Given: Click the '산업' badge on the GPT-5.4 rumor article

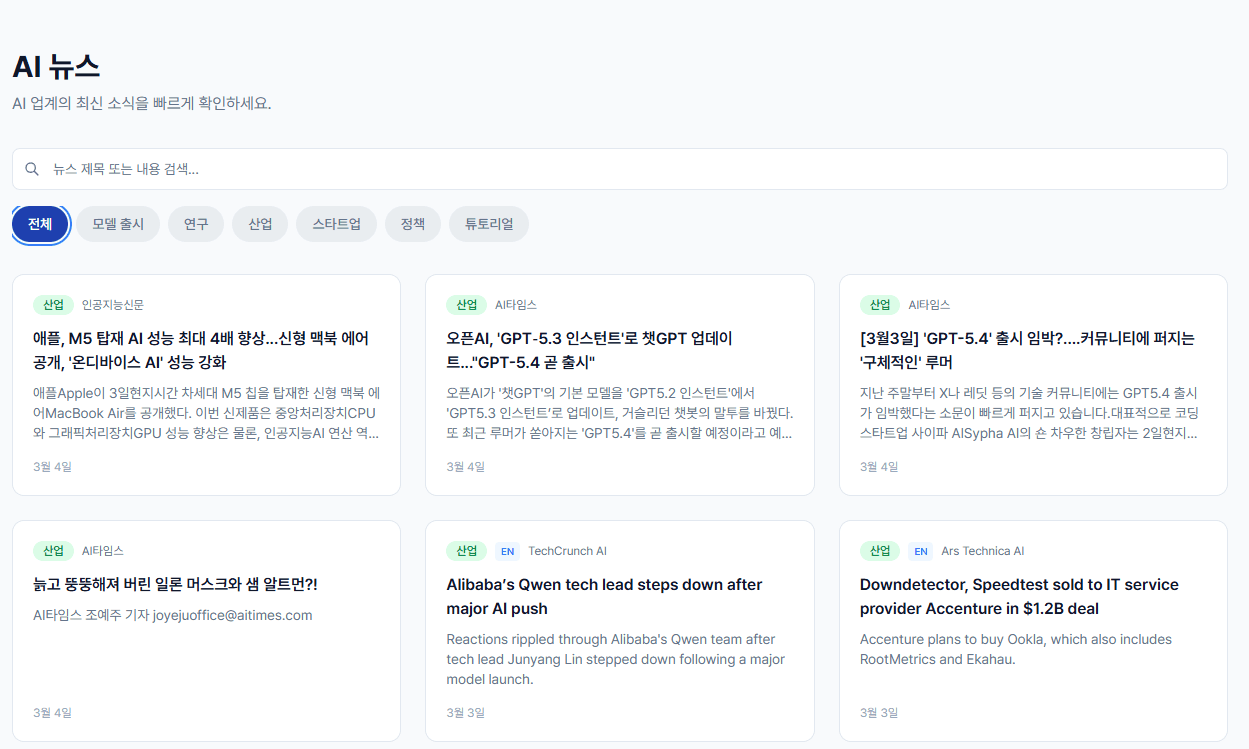Looking at the screenshot, I should (x=879, y=305).
